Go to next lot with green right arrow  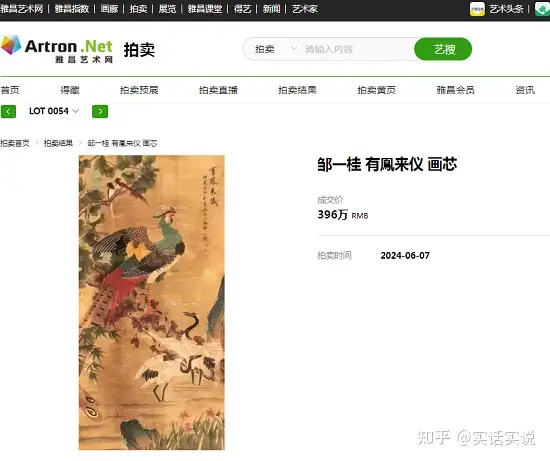coord(100,112)
